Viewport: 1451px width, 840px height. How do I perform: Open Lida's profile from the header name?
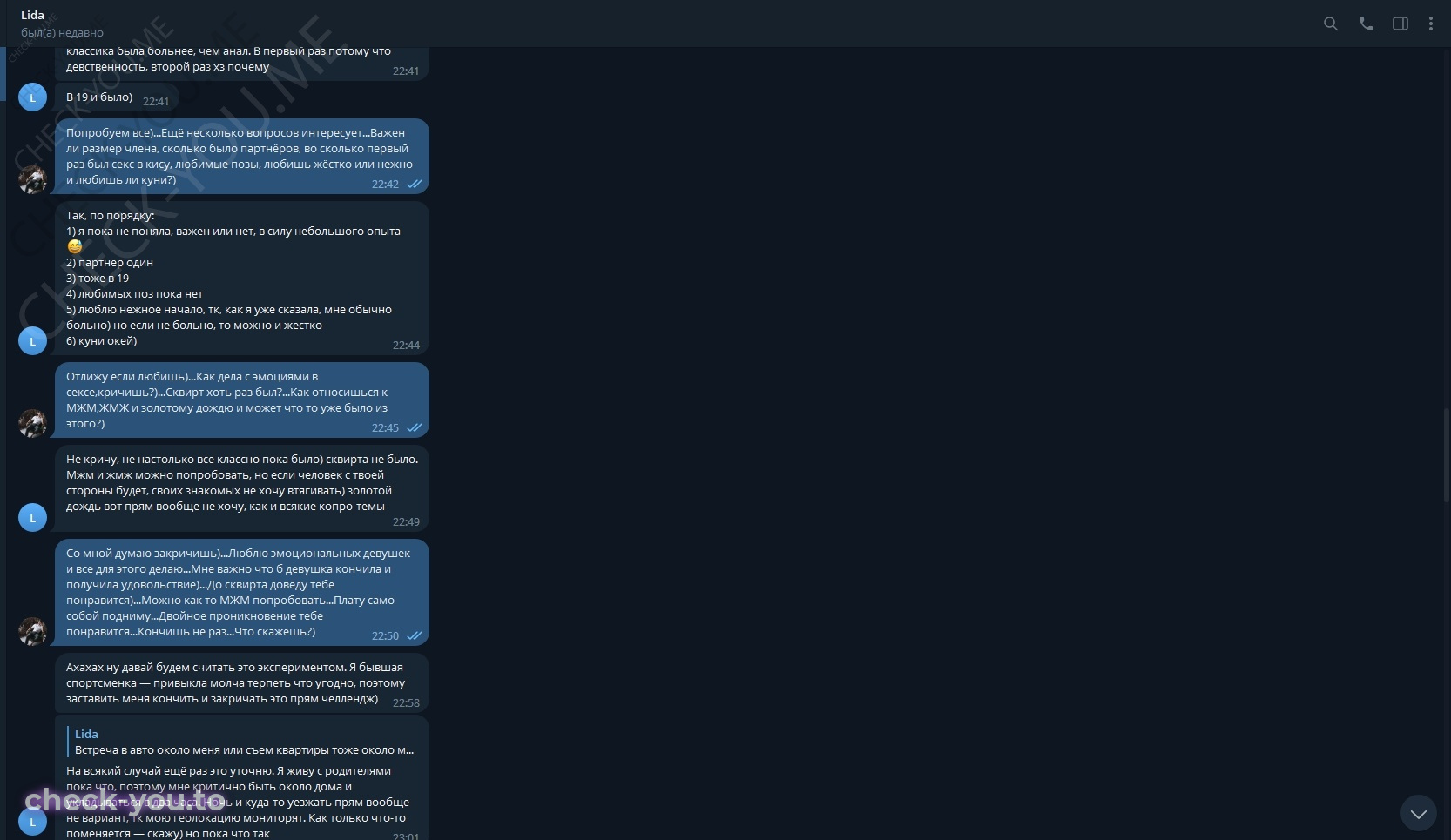coord(32,15)
